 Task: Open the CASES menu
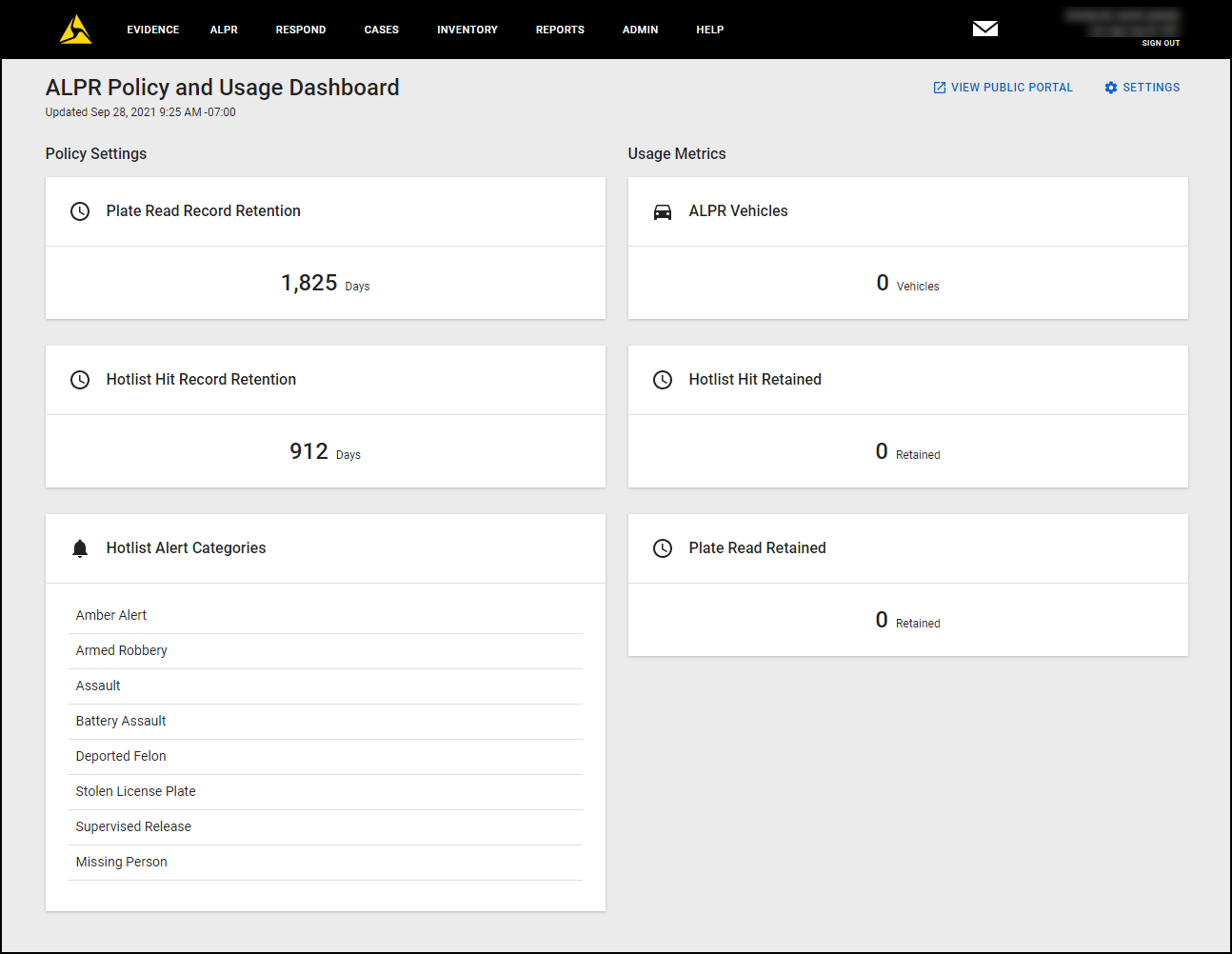381,30
